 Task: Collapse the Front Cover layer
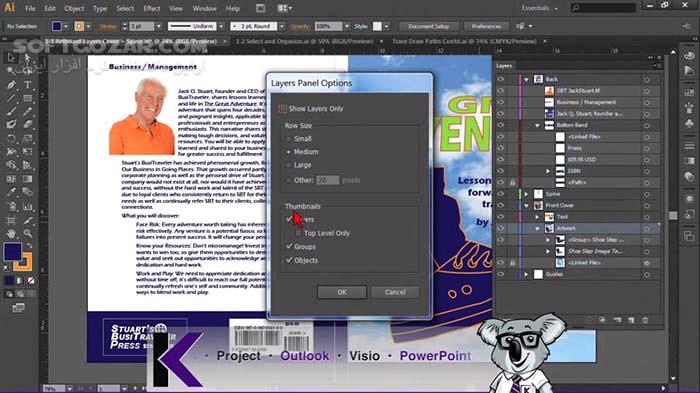(527, 205)
